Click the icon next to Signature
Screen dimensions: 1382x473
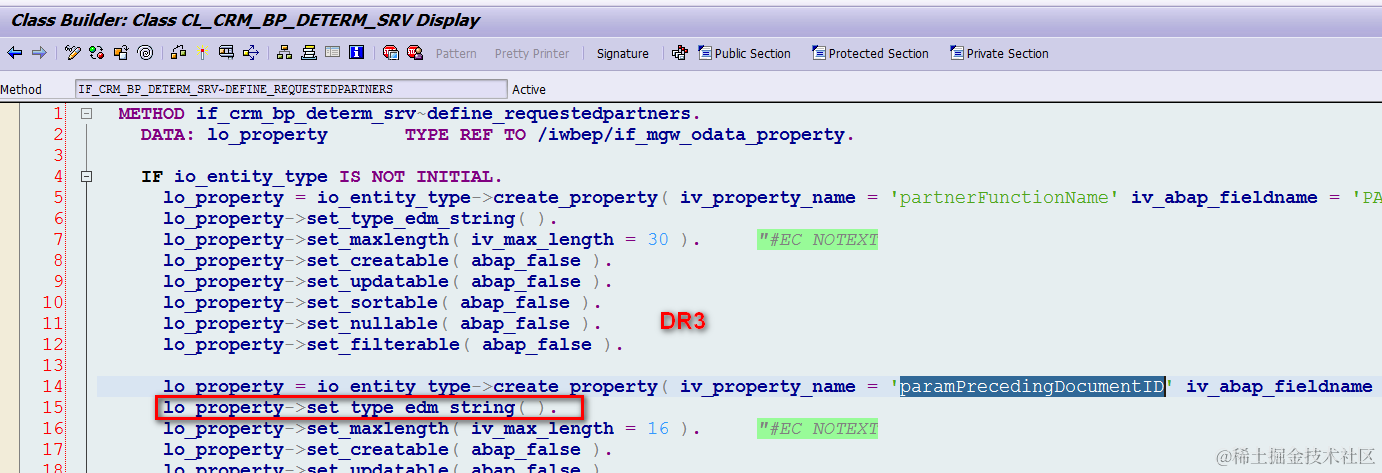(680, 53)
